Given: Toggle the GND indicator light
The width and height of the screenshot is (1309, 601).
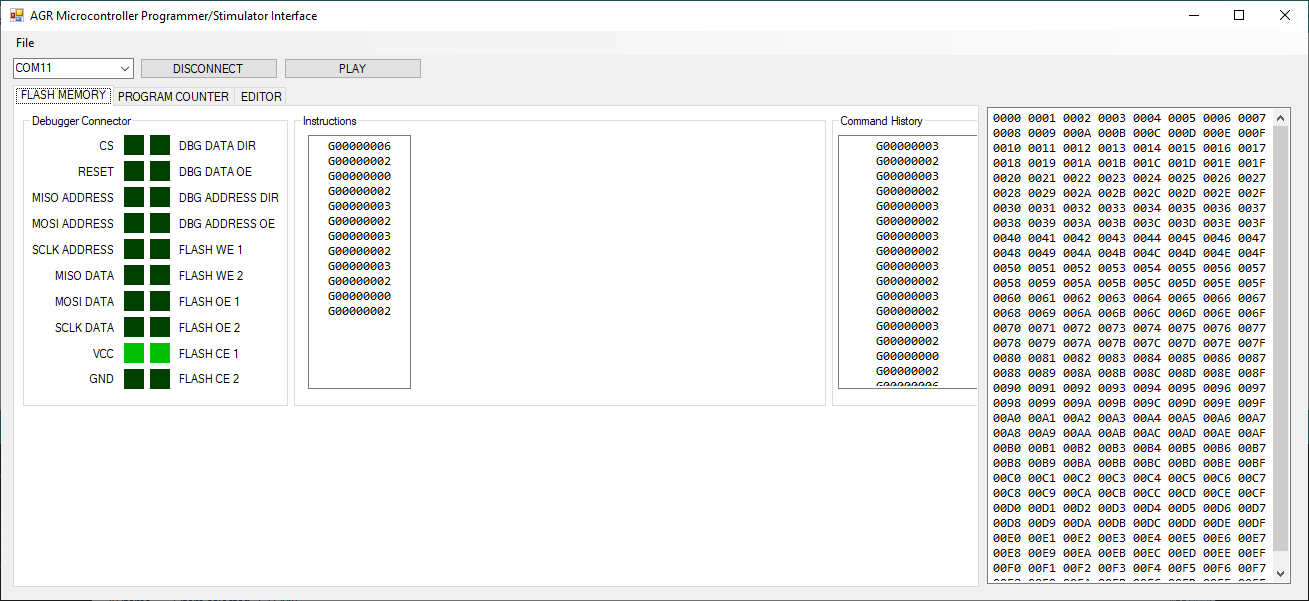Looking at the screenshot, I should (x=134, y=378).
